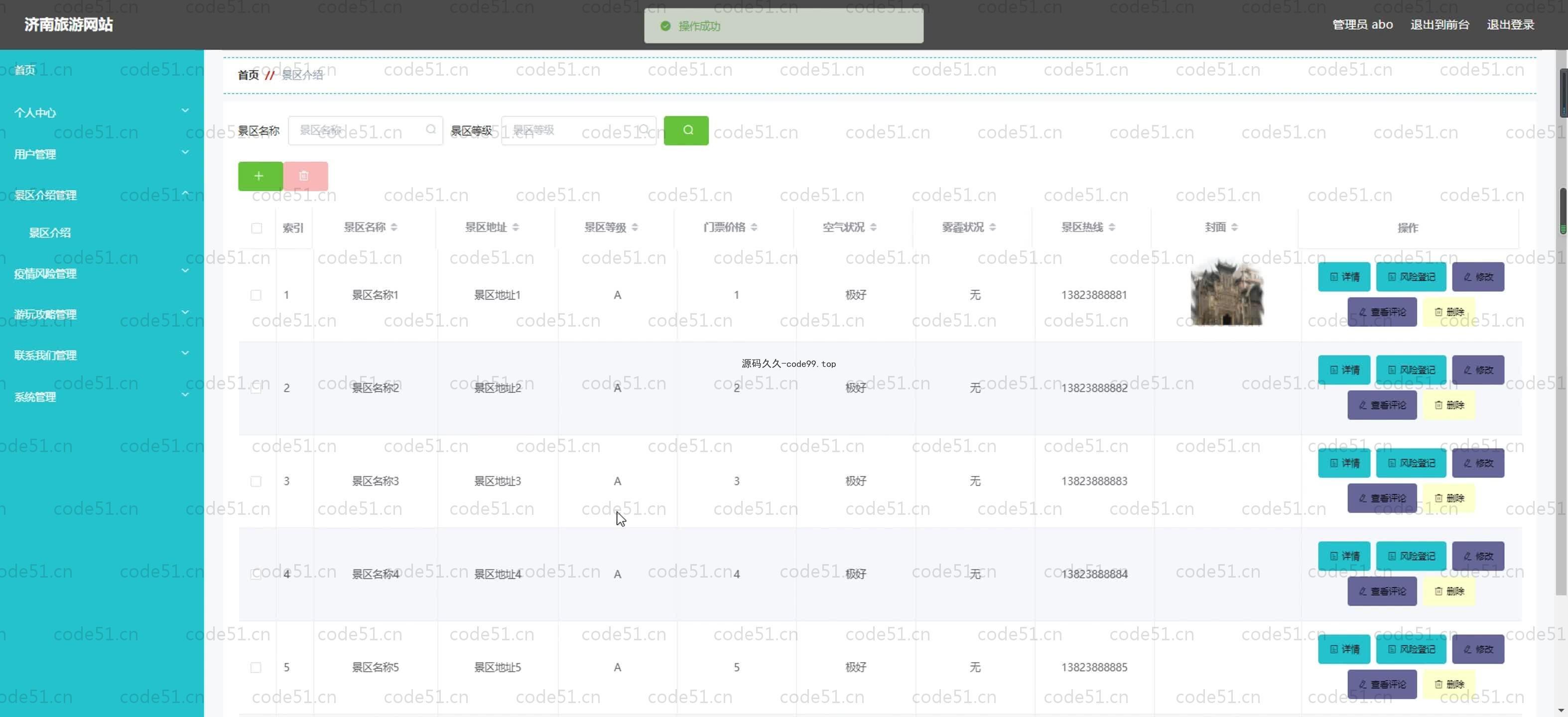Click 济南旅游网站 site title
1568x717 pixels.
69,25
